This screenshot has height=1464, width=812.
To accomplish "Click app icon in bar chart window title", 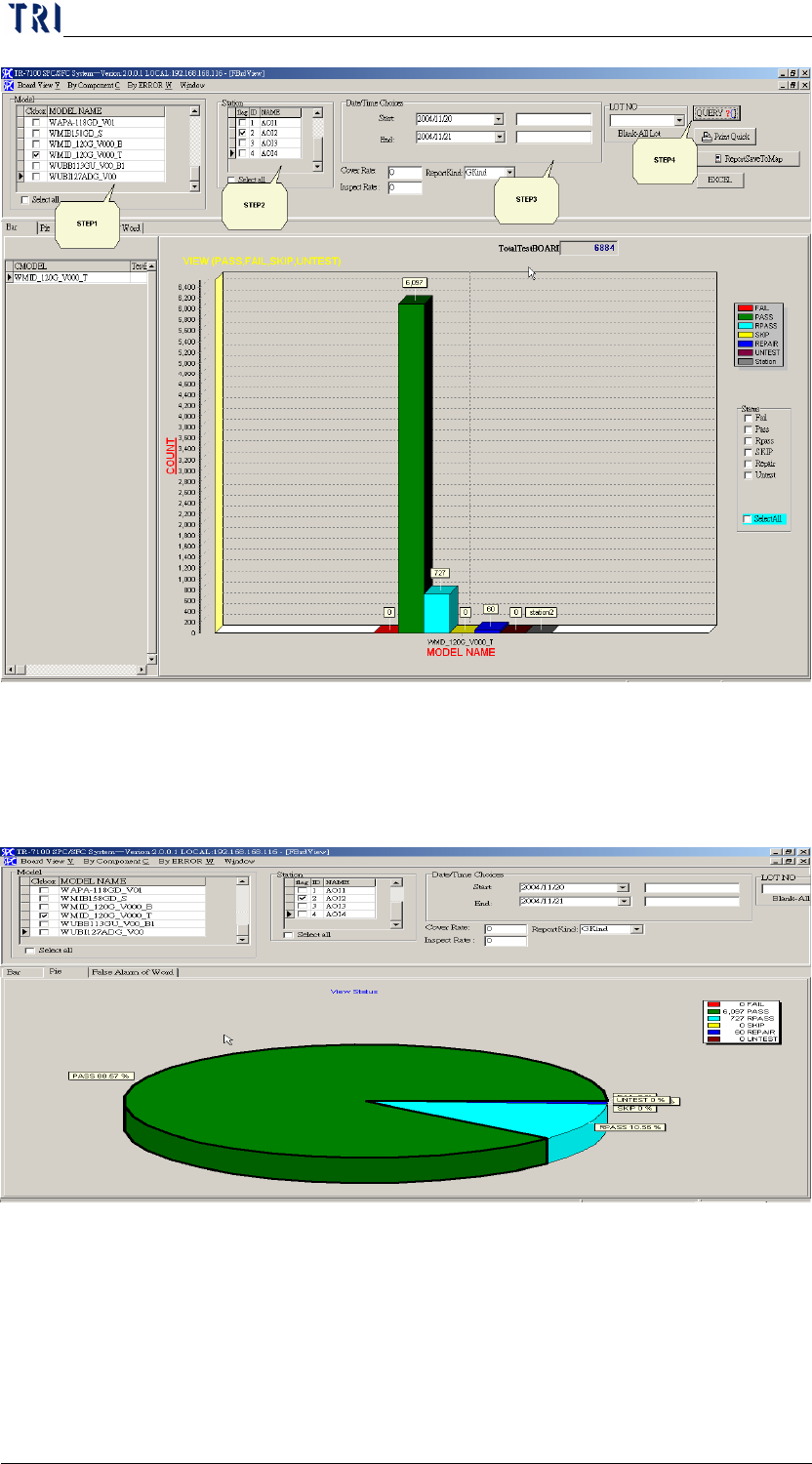I will tap(7, 73).
